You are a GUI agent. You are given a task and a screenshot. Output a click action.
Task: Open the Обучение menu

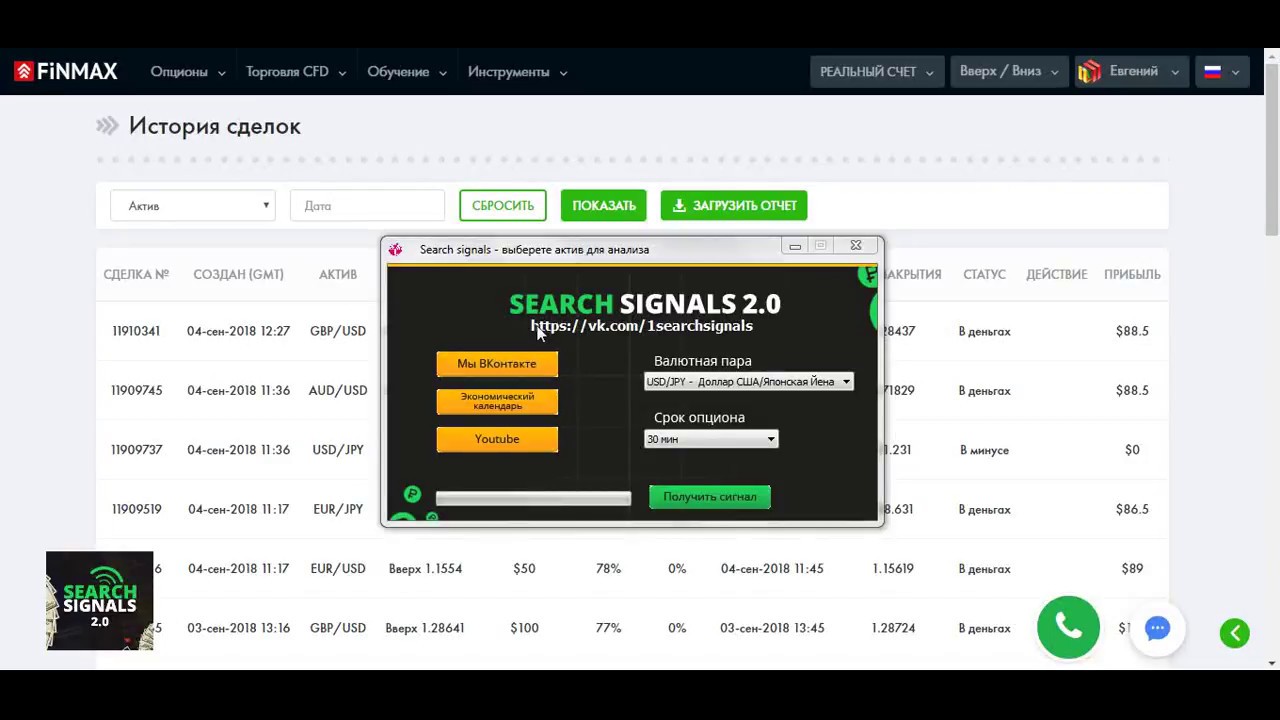(x=407, y=72)
